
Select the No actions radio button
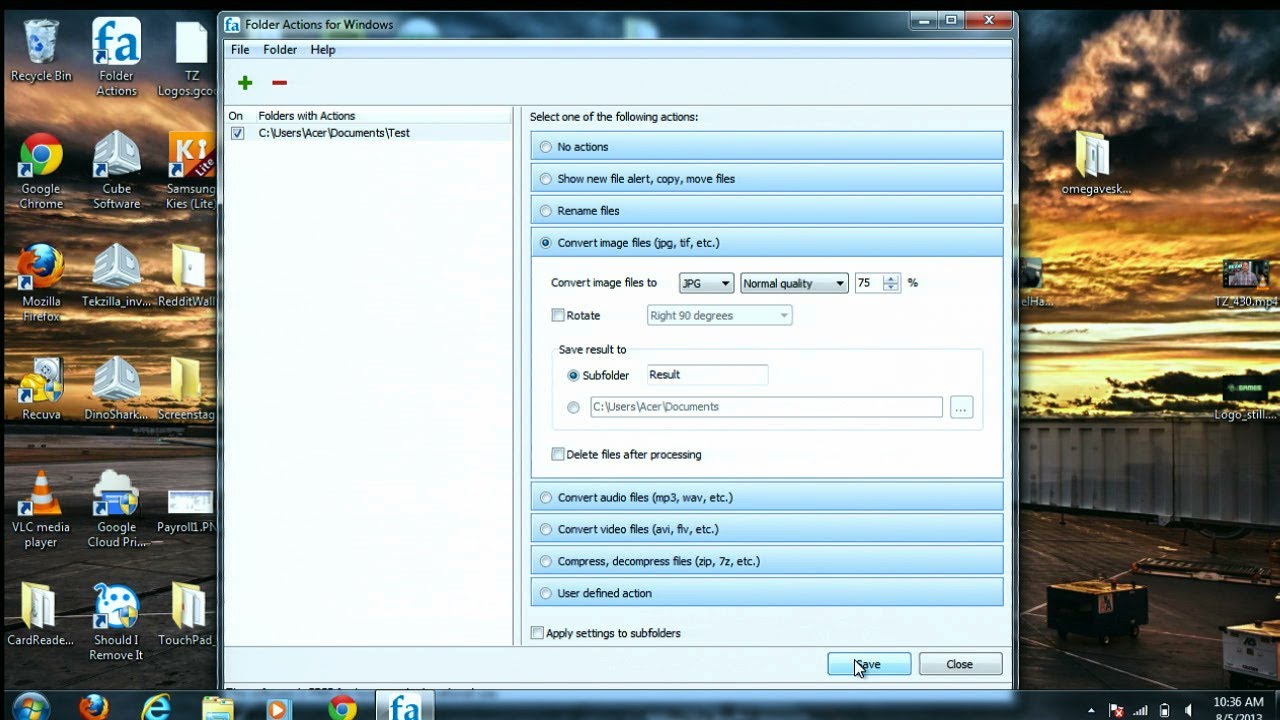(x=545, y=147)
